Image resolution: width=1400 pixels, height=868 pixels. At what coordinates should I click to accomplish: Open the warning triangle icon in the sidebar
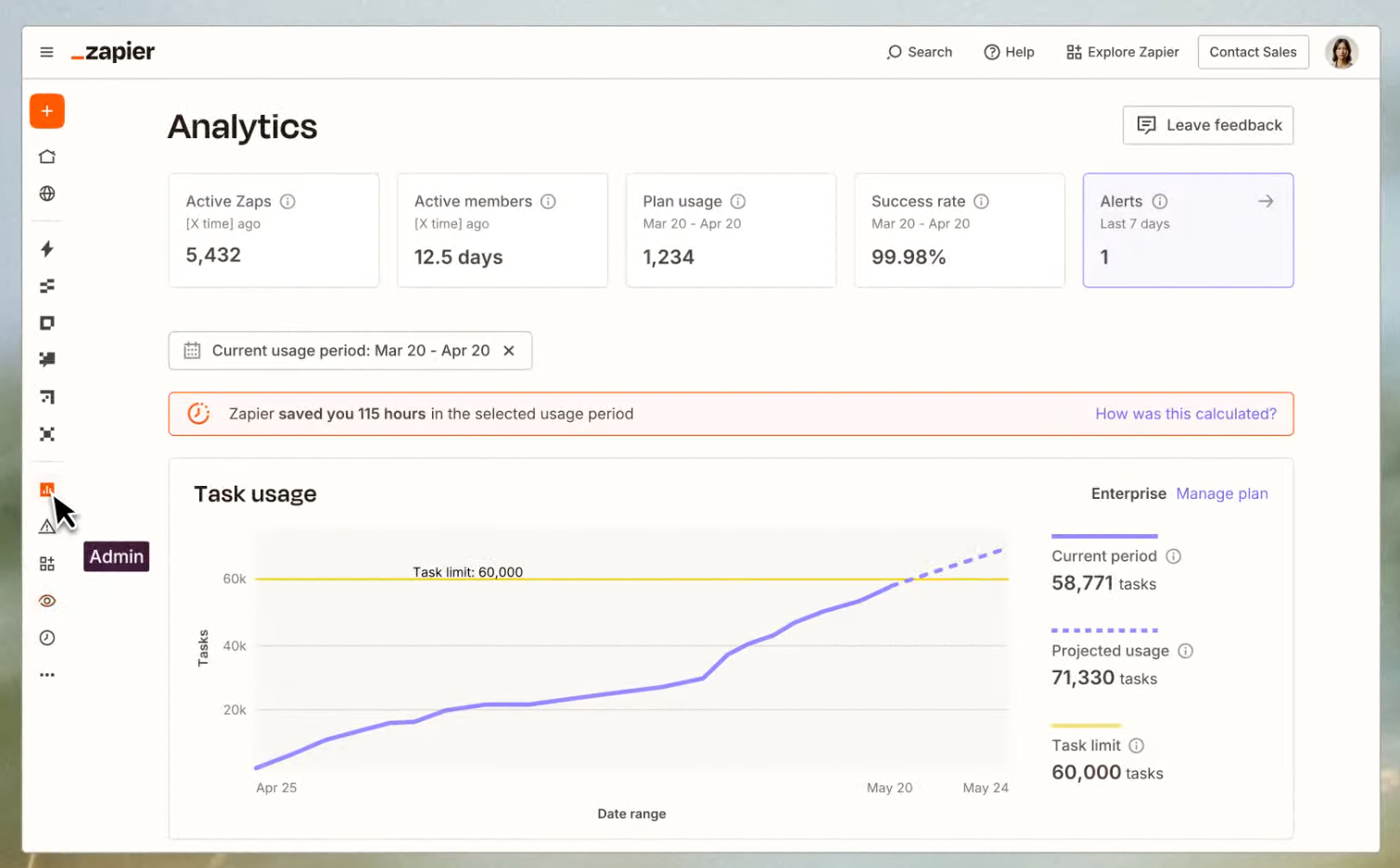pyautogui.click(x=47, y=527)
